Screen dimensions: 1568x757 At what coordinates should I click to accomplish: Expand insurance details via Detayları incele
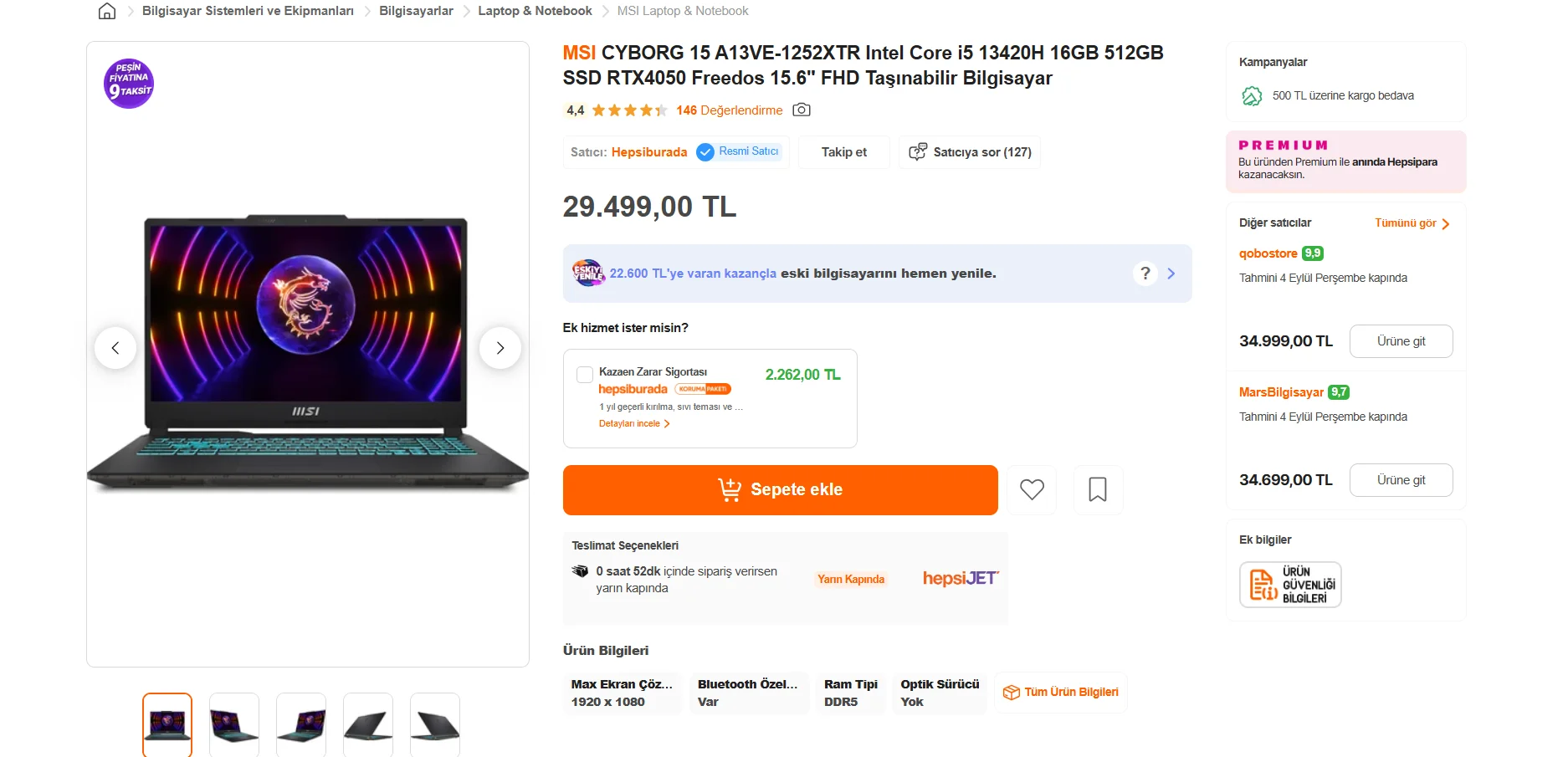tap(634, 424)
